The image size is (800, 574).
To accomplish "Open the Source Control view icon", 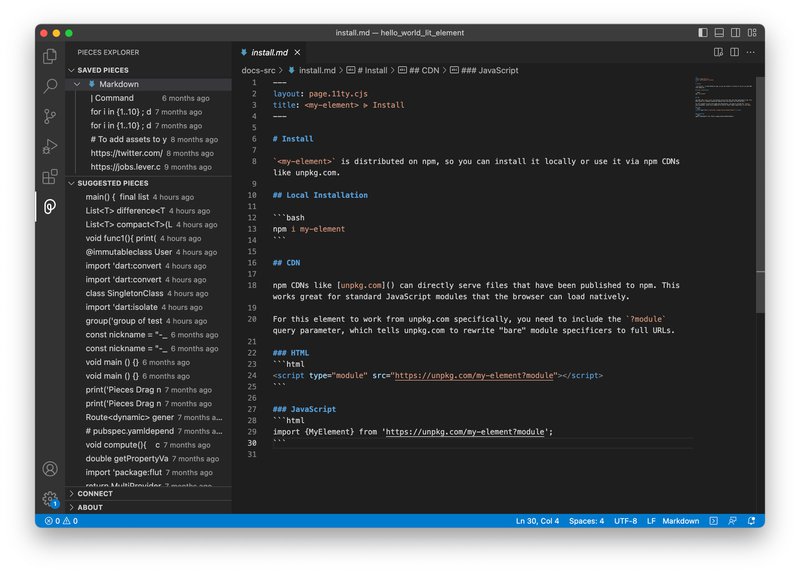I will [49, 116].
